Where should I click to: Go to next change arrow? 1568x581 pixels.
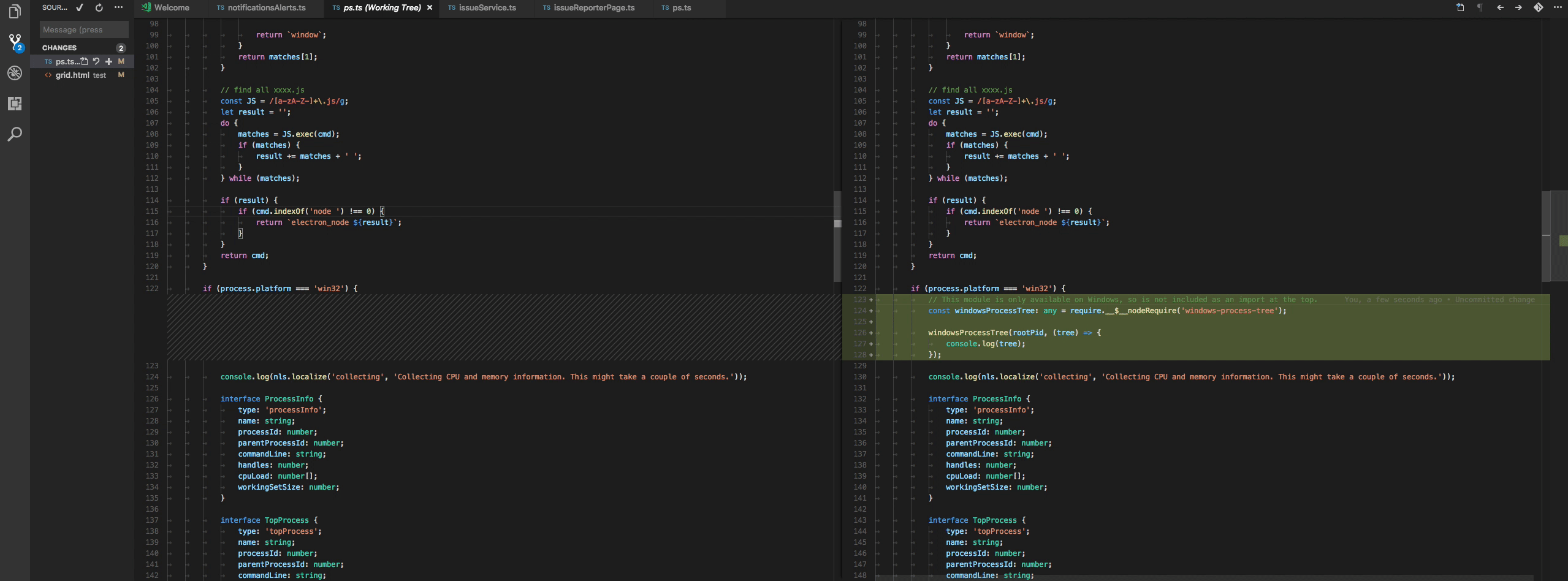click(x=1518, y=8)
